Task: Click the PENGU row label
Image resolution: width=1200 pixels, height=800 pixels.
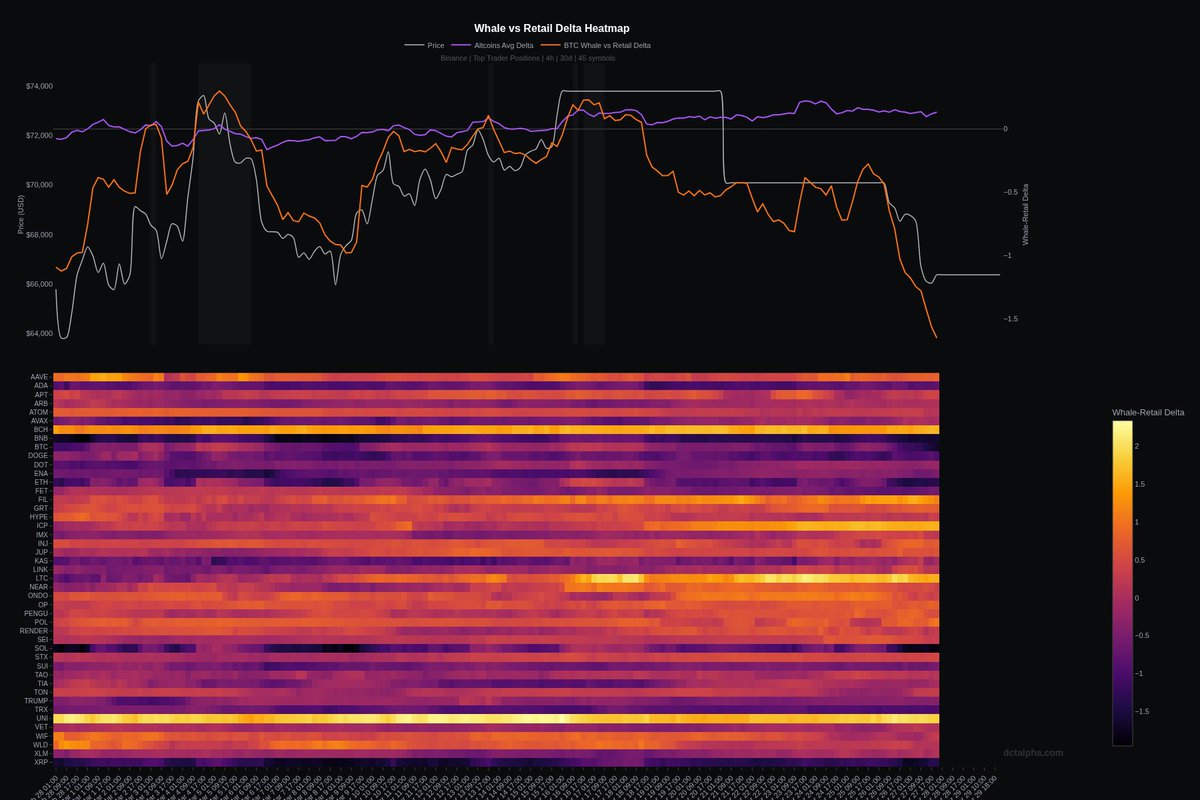Action: pos(36,613)
